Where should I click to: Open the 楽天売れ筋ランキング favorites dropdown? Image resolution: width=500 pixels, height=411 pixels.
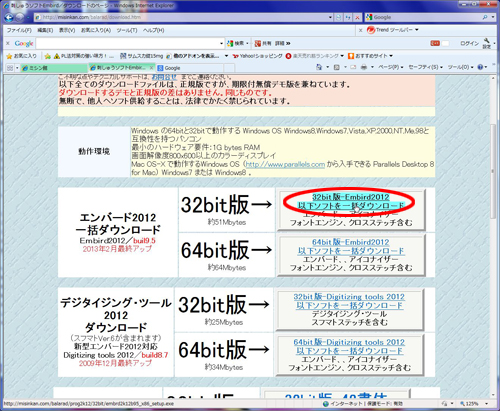[315, 56]
